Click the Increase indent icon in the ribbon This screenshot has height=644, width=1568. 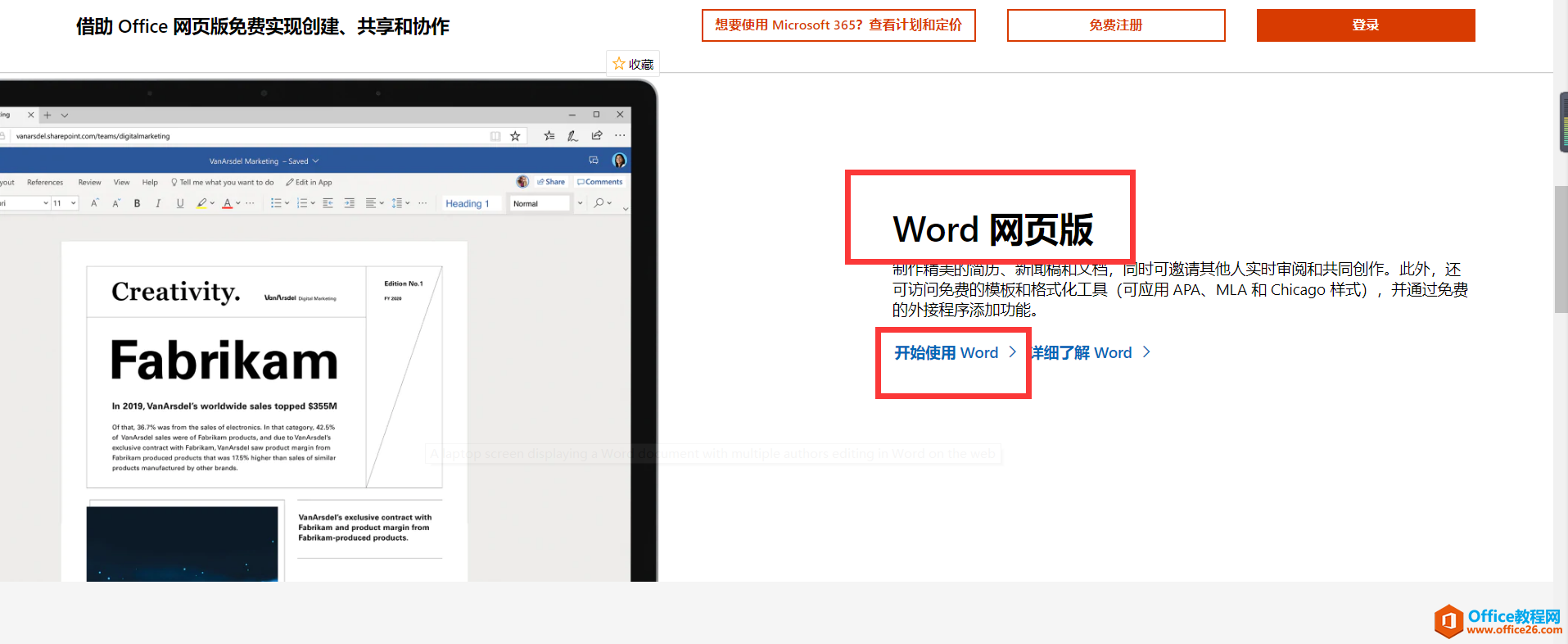[x=350, y=203]
